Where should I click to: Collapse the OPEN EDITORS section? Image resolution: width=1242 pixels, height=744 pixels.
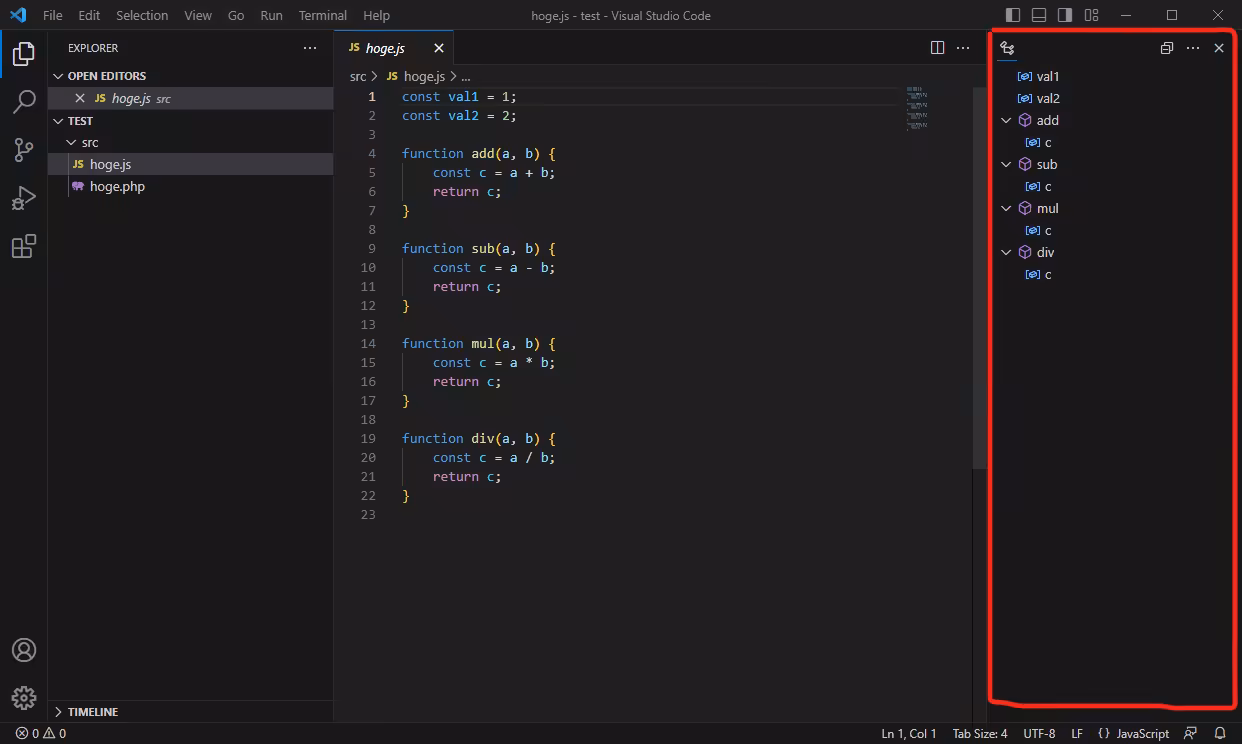[x=58, y=76]
